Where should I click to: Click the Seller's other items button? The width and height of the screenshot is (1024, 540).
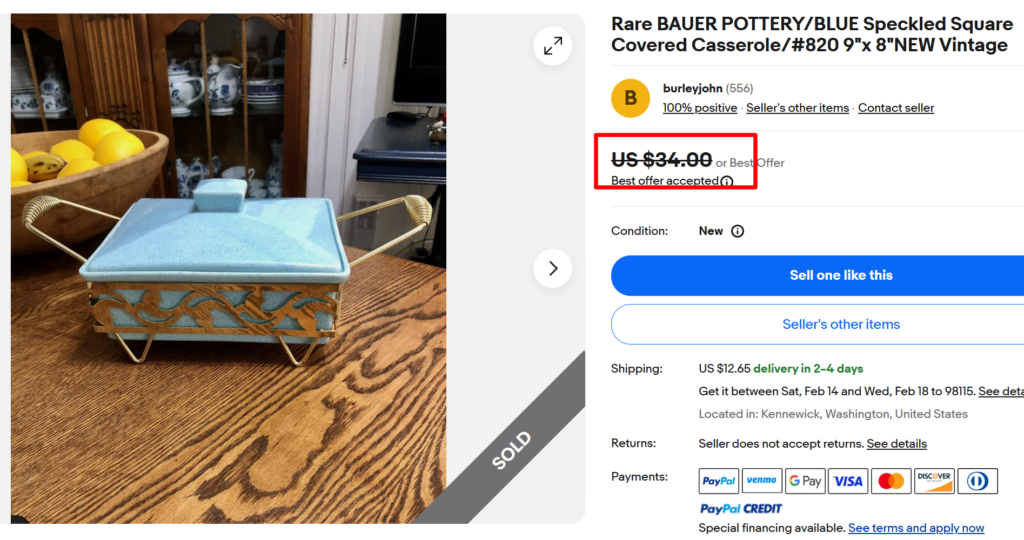click(x=840, y=324)
